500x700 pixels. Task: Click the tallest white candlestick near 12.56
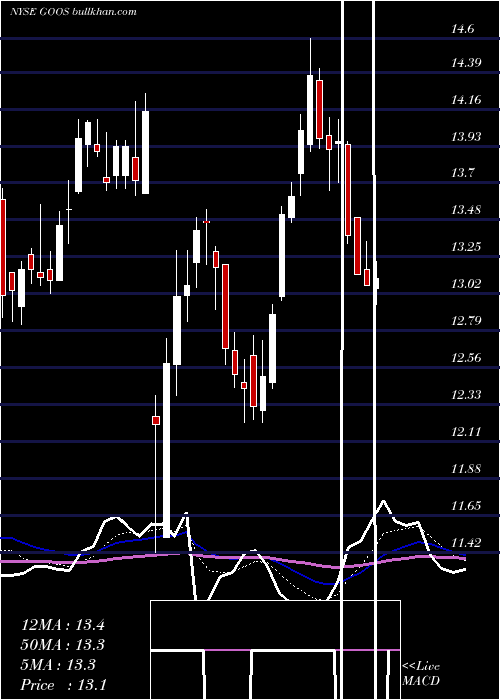166,450
